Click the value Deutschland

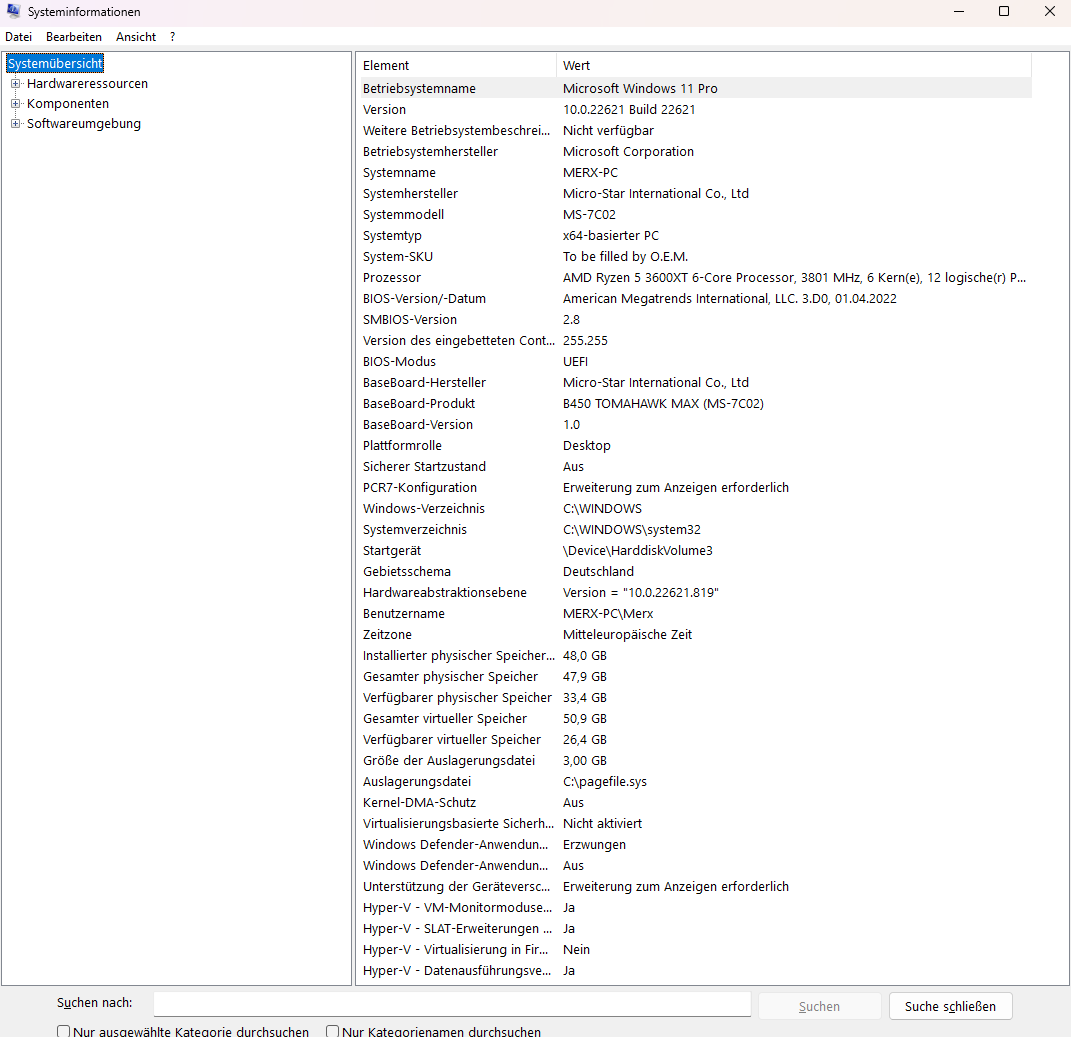pyautogui.click(x=598, y=572)
